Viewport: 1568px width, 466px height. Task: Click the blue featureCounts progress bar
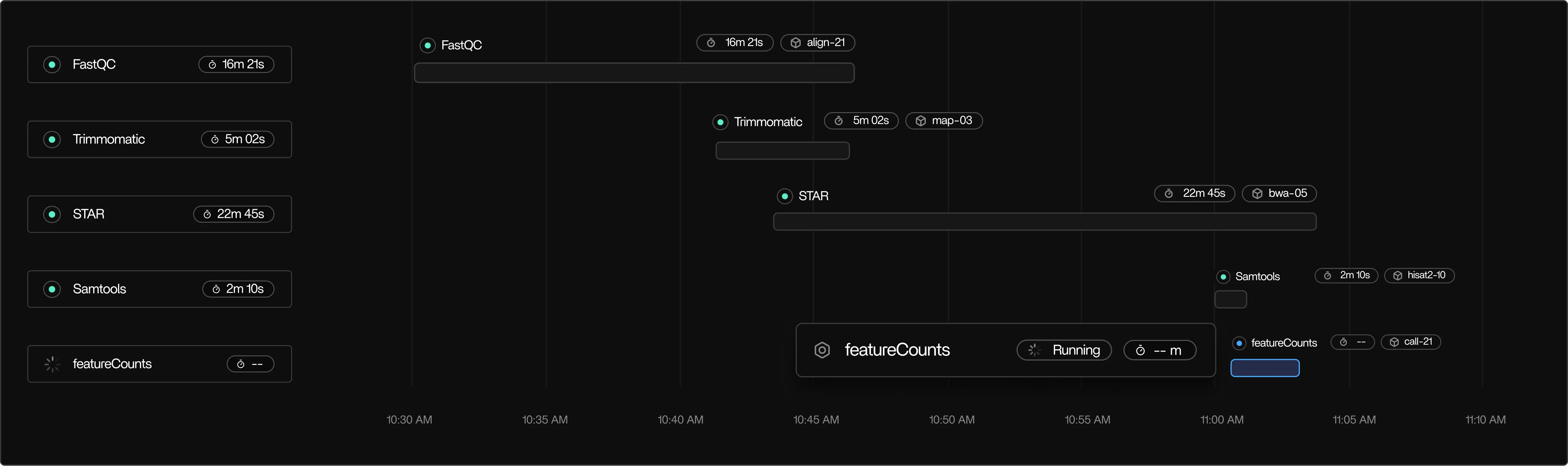click(x=1265, y=368)
